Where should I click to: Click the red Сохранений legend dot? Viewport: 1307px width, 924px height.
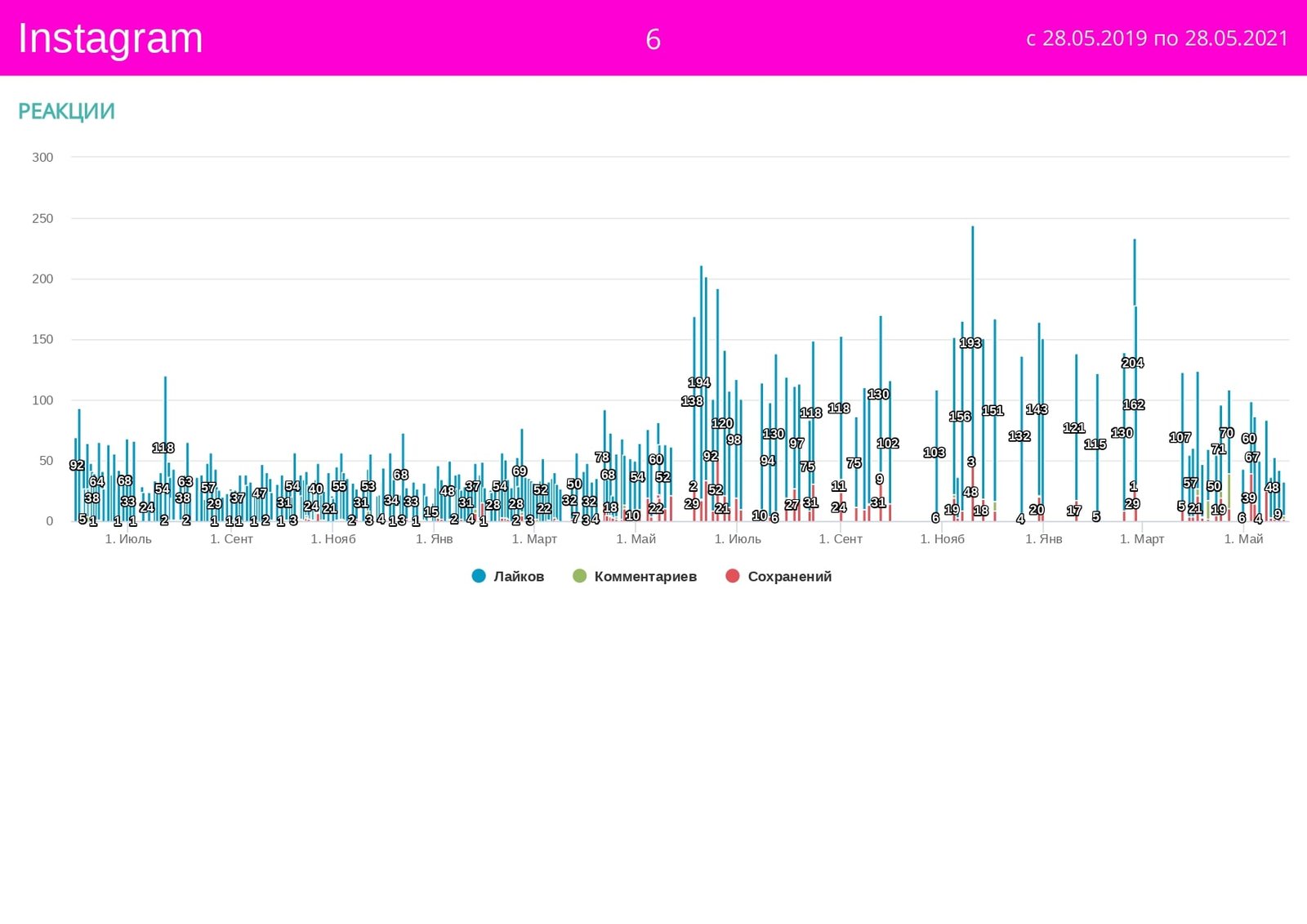pos(733,576)
